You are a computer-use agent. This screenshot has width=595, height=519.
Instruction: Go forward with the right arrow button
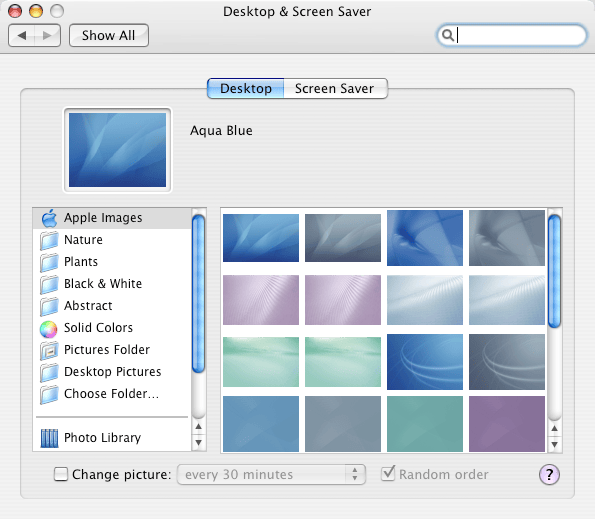(47, 36)
